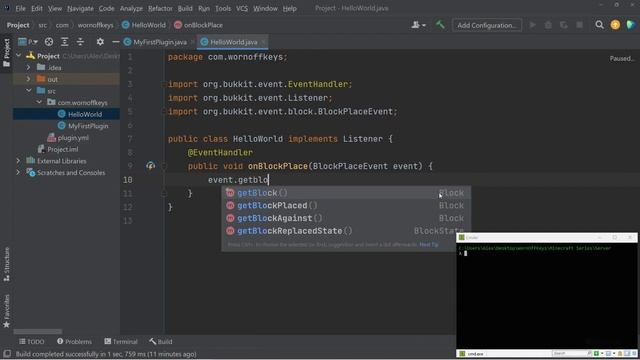
Task: Click the green new console icon in Cmder
Action: click(x=596, y=353)
